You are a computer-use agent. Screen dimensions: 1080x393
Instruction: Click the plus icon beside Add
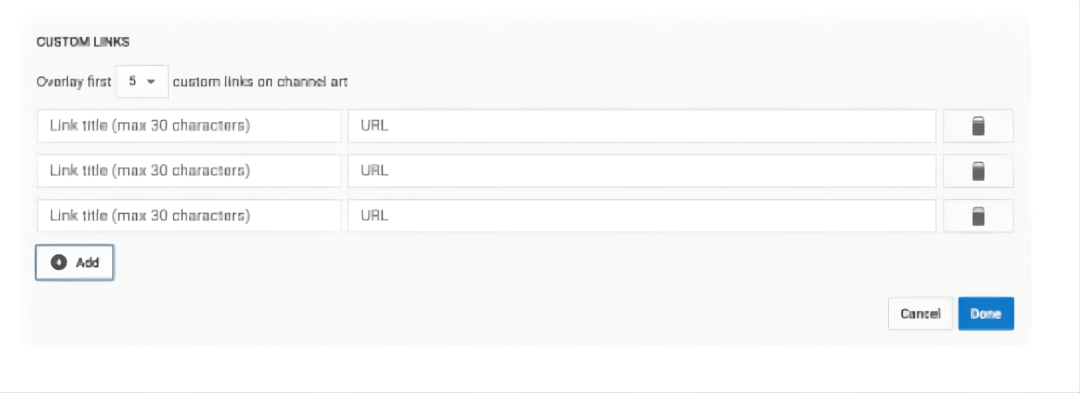(x=60, y=262)
